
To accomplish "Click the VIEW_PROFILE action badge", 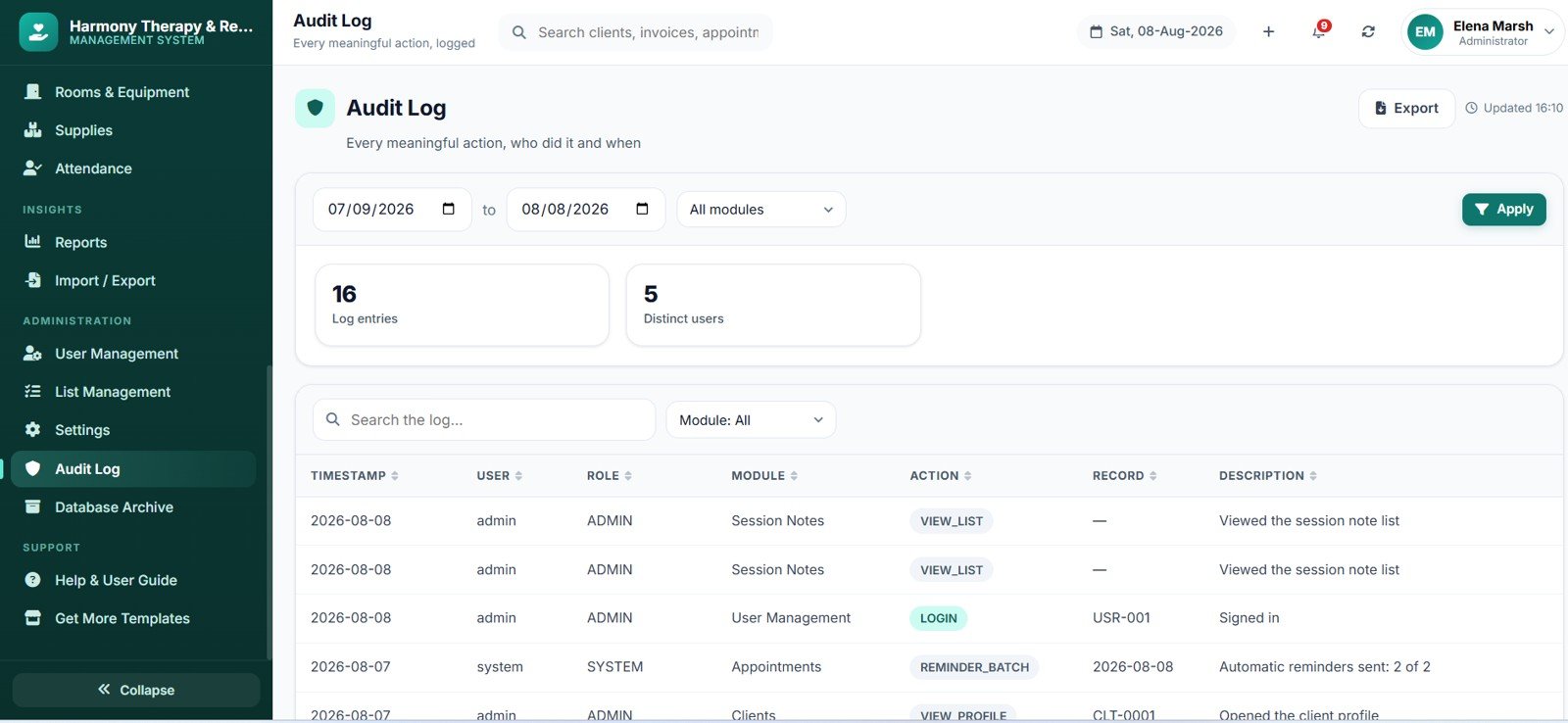I will point(963,715).
